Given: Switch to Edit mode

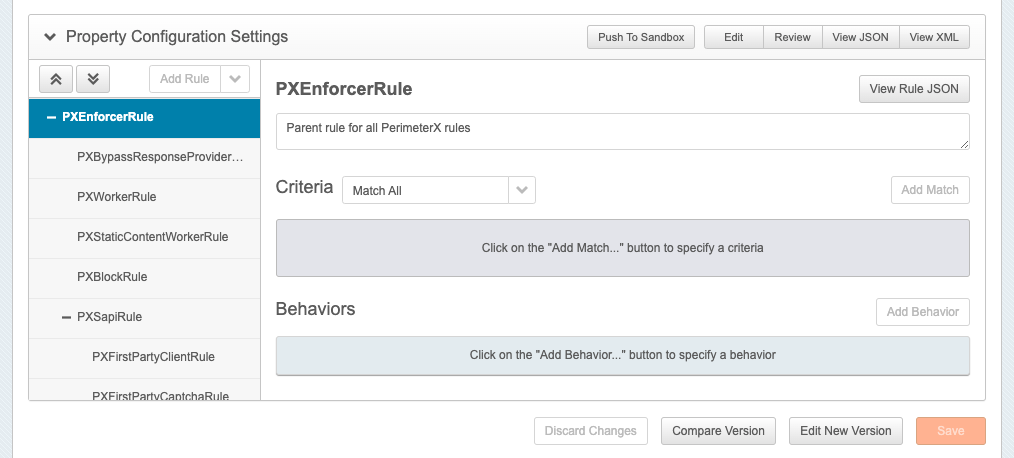Looking at the screenshot, I should [x=733, y=37].
